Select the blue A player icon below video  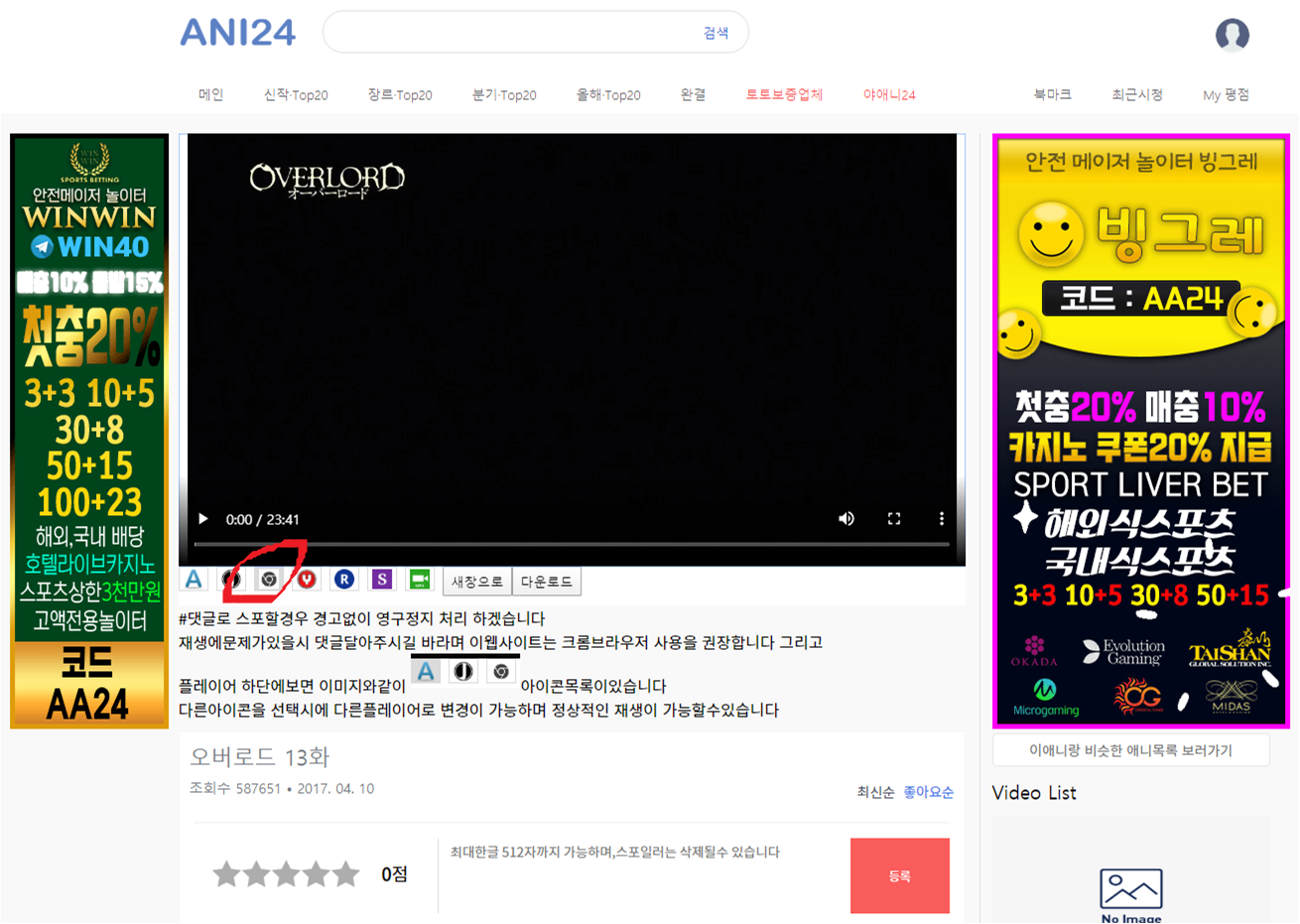click(x=195, y=579)
